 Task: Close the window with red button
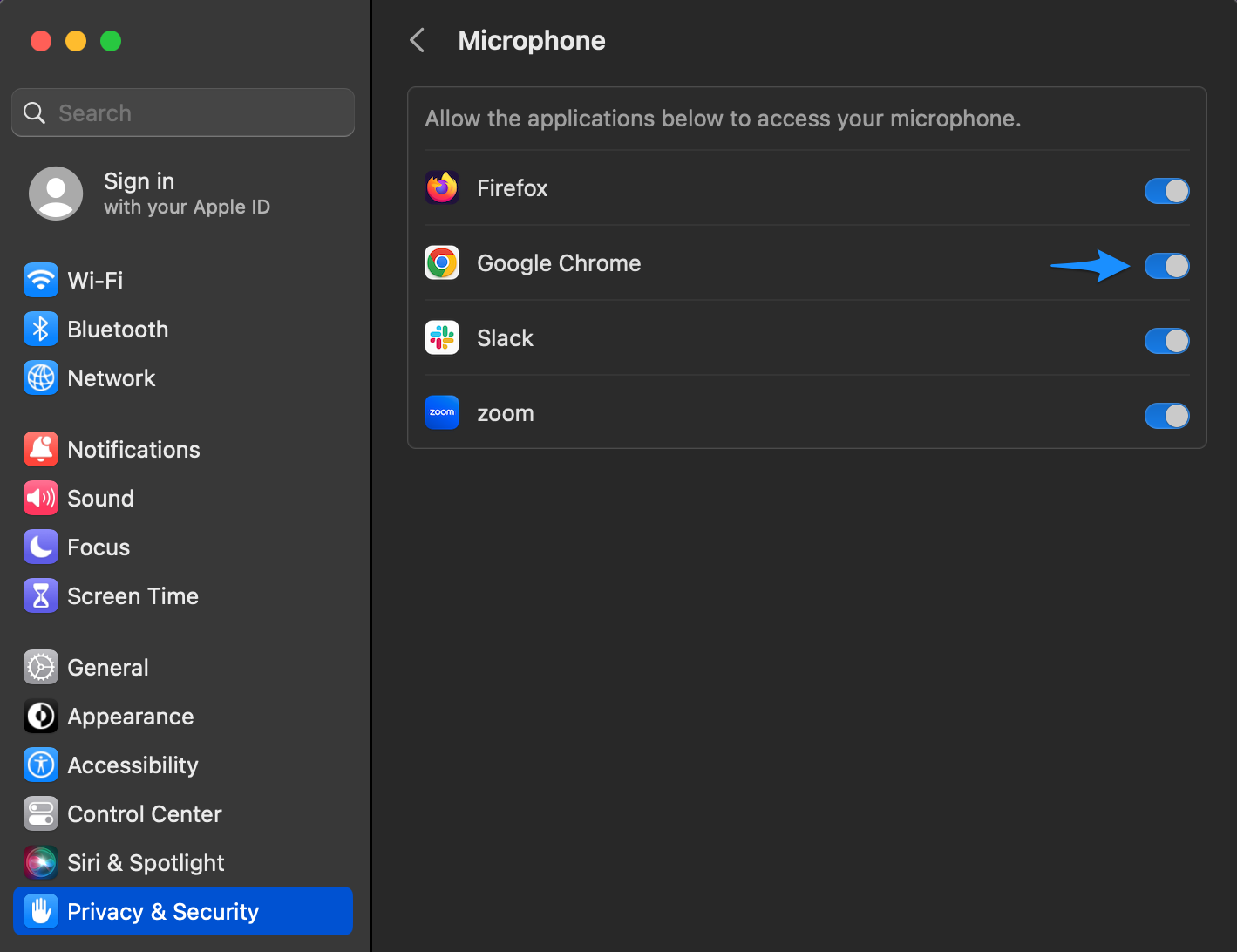[x=41, y=41]
